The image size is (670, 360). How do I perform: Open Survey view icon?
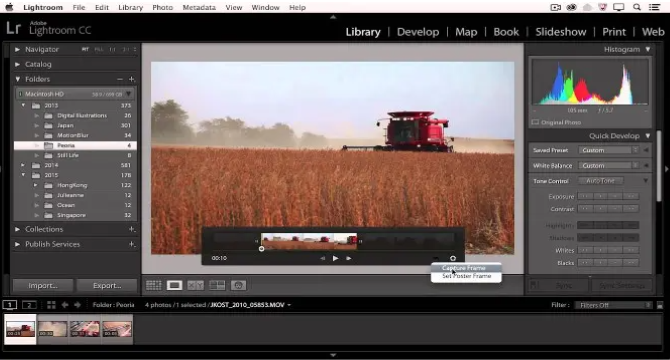217,285
